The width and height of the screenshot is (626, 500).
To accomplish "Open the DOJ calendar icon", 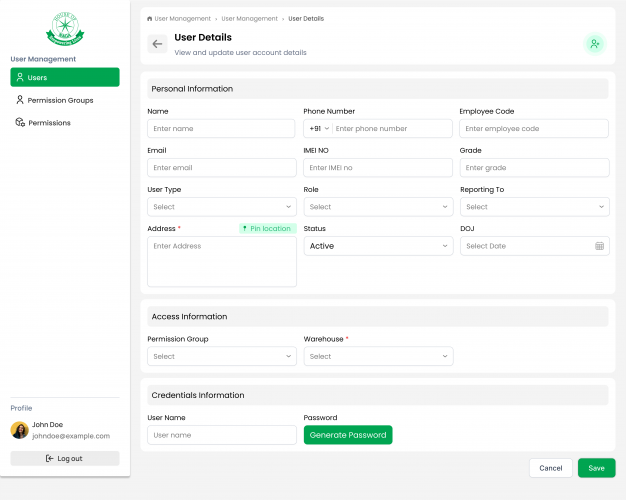I will pyautogui.click(x=599, y=246).
